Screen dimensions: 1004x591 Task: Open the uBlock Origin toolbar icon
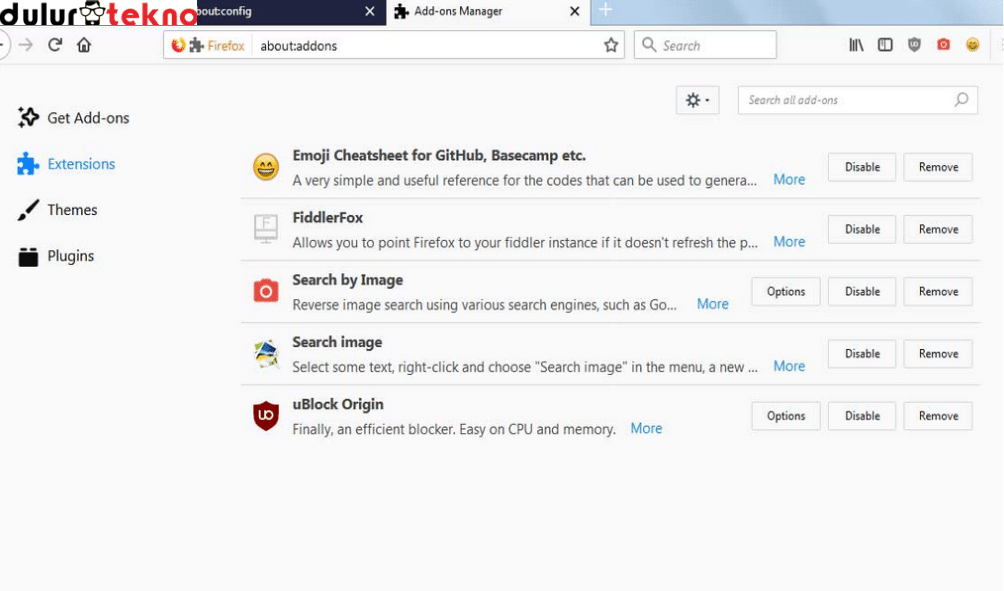[914, 45]
